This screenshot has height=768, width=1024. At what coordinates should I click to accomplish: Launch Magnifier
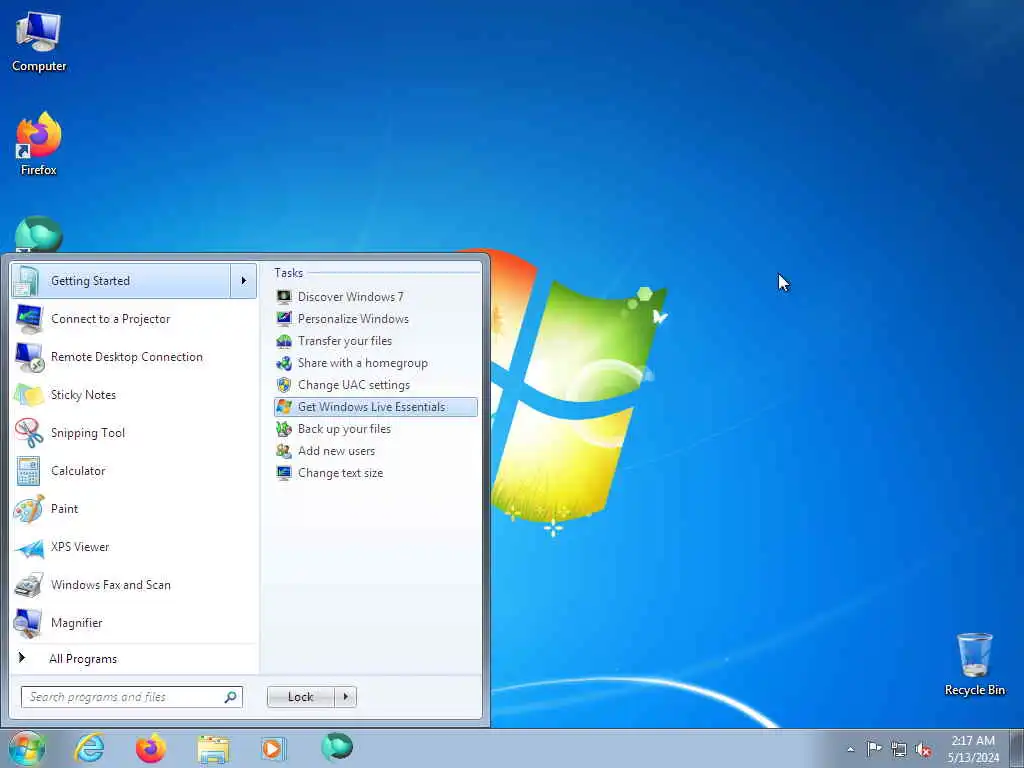[134, 622]
